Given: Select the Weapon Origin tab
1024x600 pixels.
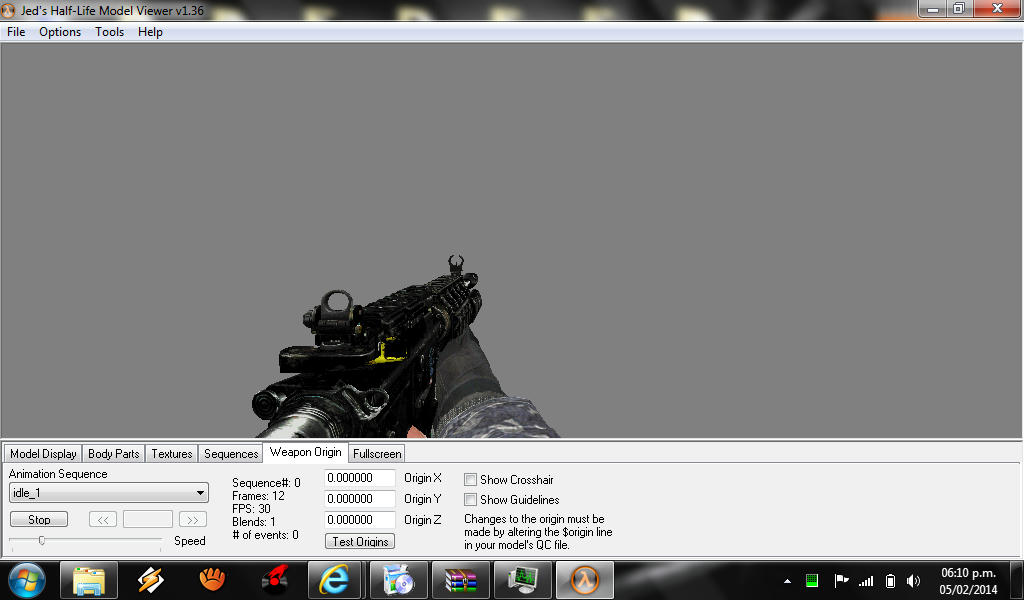Looking at the screenshot, I should coord(306,452).
